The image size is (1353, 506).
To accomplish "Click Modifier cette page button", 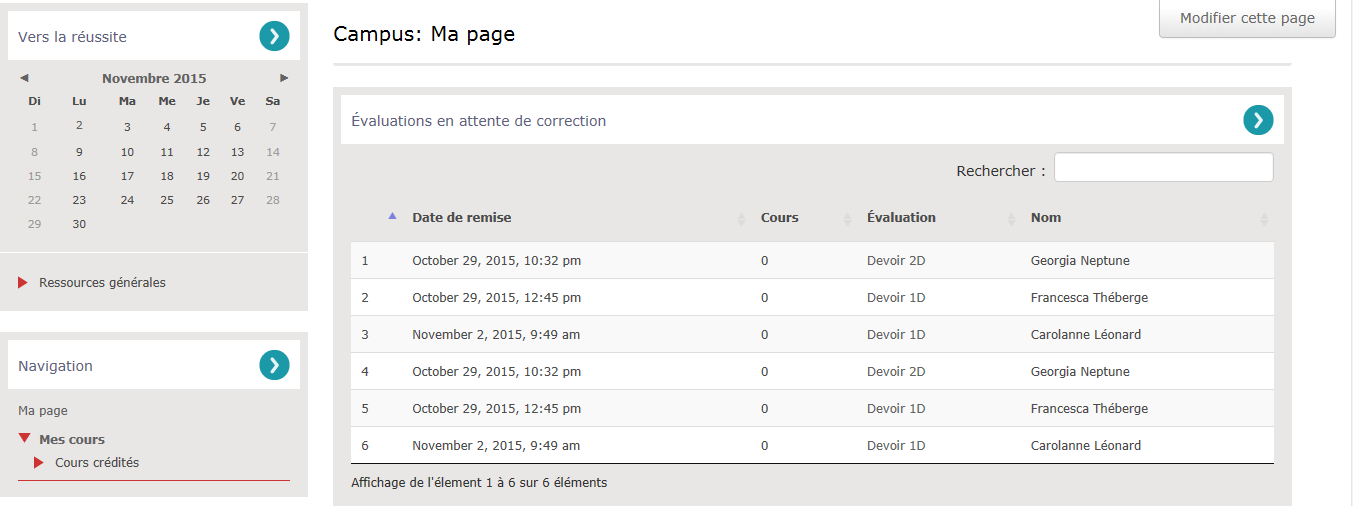I will 1246,19.
